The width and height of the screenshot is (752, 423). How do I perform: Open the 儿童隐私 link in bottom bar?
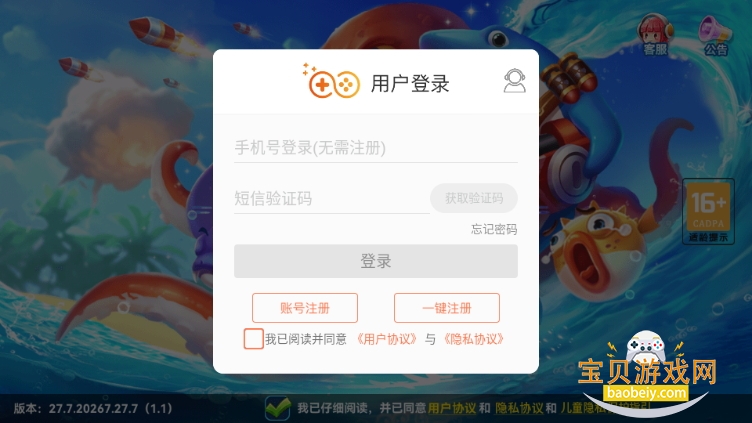pos(584,408)
